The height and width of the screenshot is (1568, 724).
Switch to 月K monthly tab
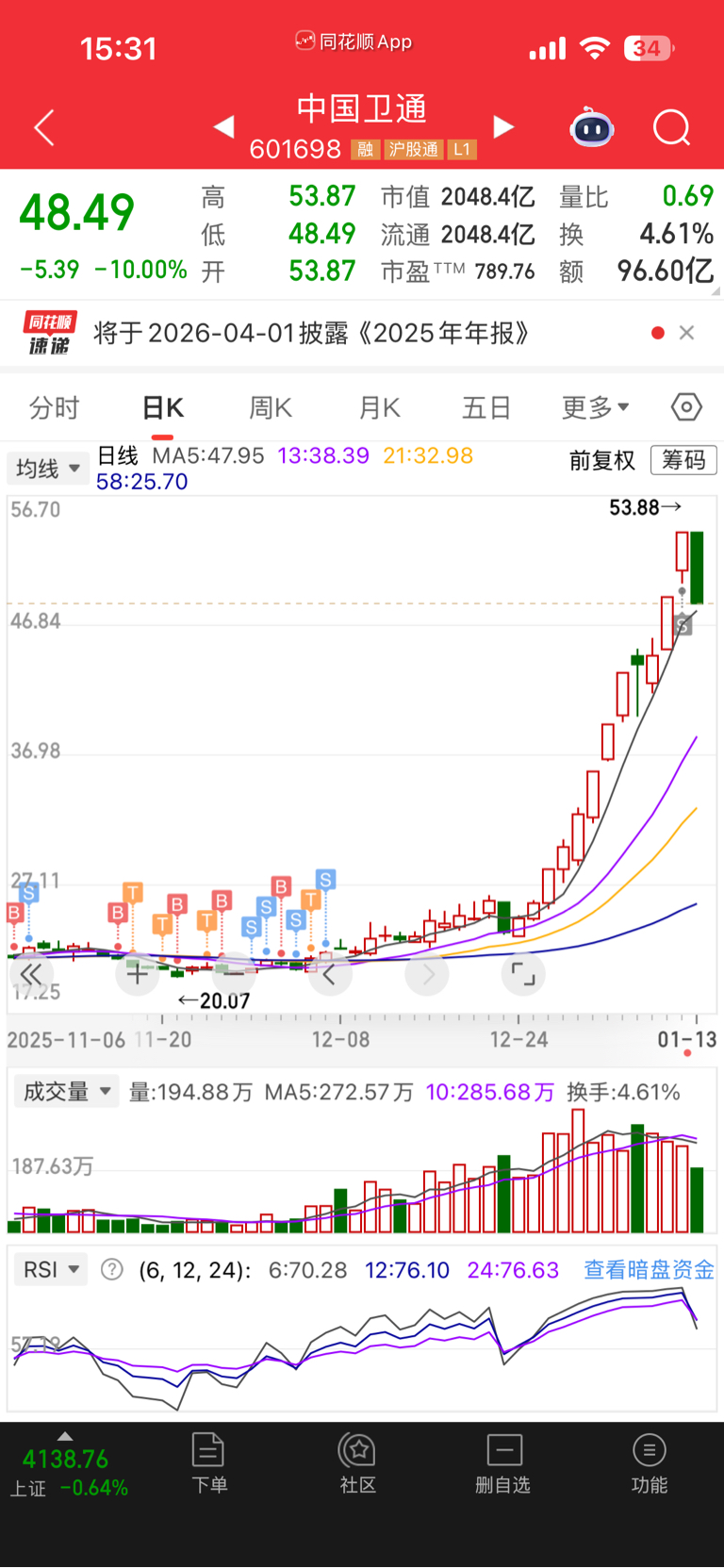(379, 407)
